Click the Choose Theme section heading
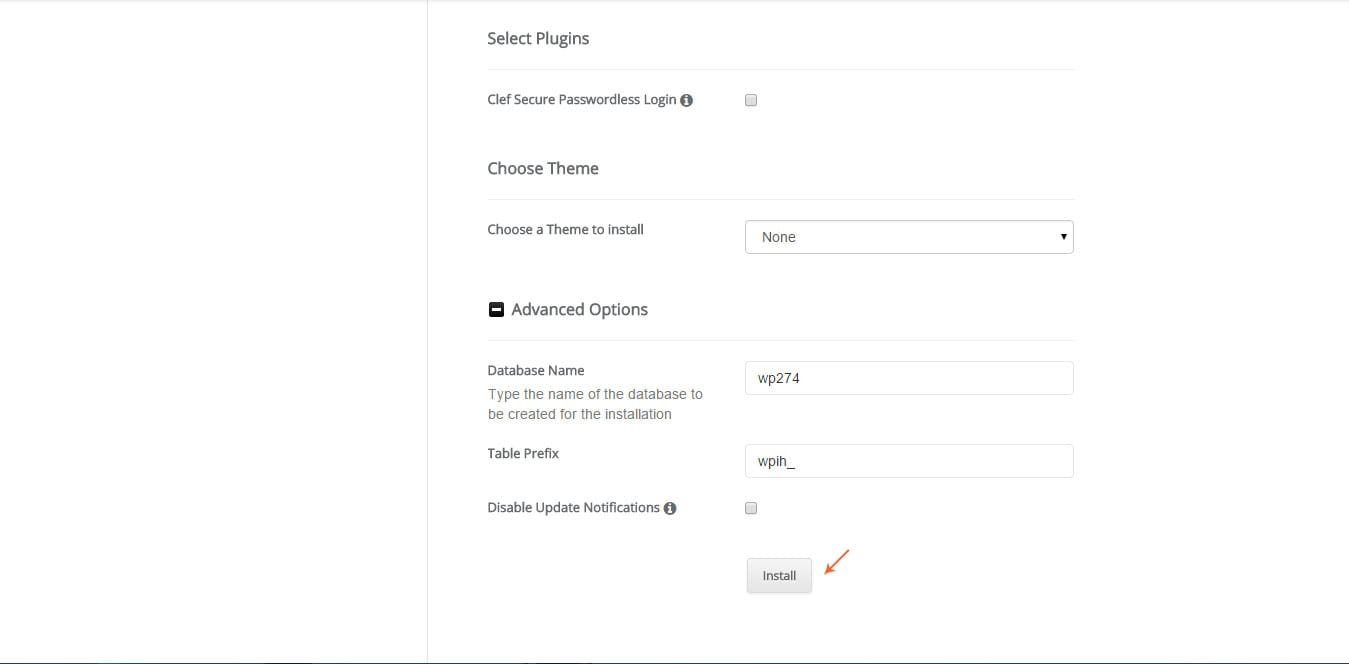 [543, 169]
